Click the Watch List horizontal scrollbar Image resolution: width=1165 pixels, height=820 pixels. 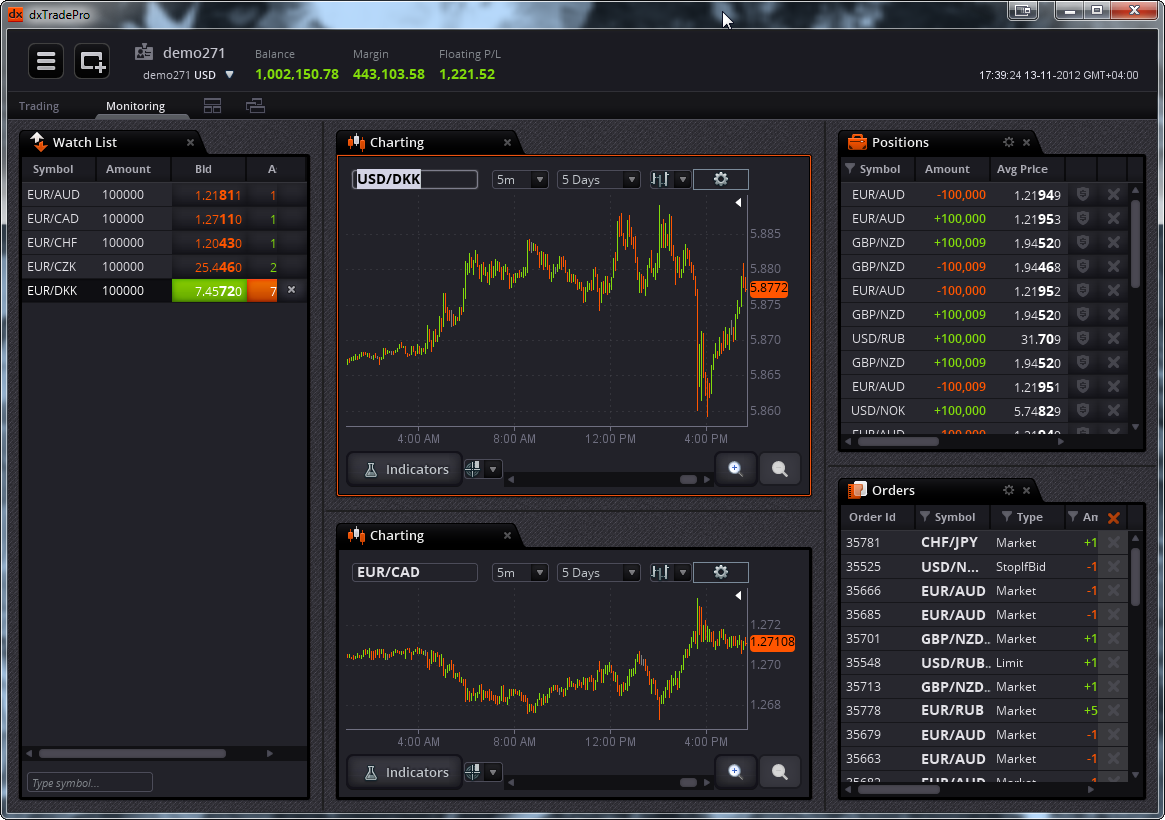(132, 753)
